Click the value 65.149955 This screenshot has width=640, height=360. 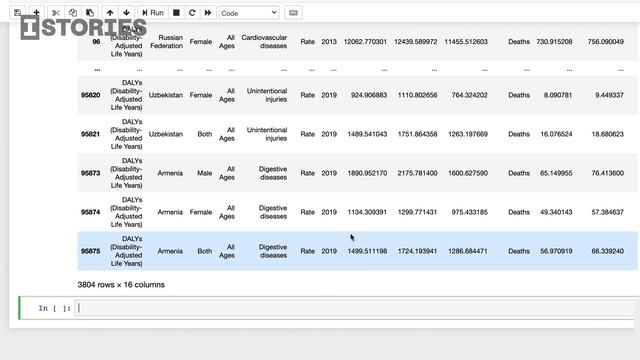point(556,173)
